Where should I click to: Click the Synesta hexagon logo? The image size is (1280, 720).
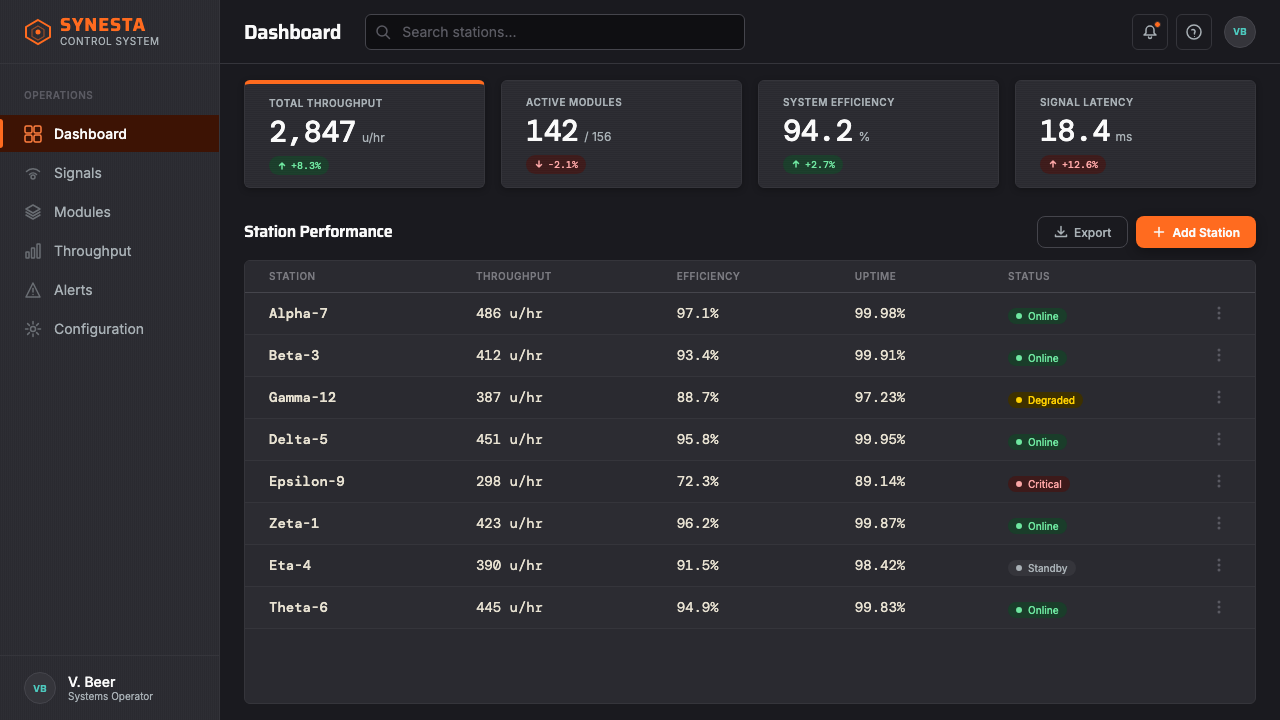38,33
